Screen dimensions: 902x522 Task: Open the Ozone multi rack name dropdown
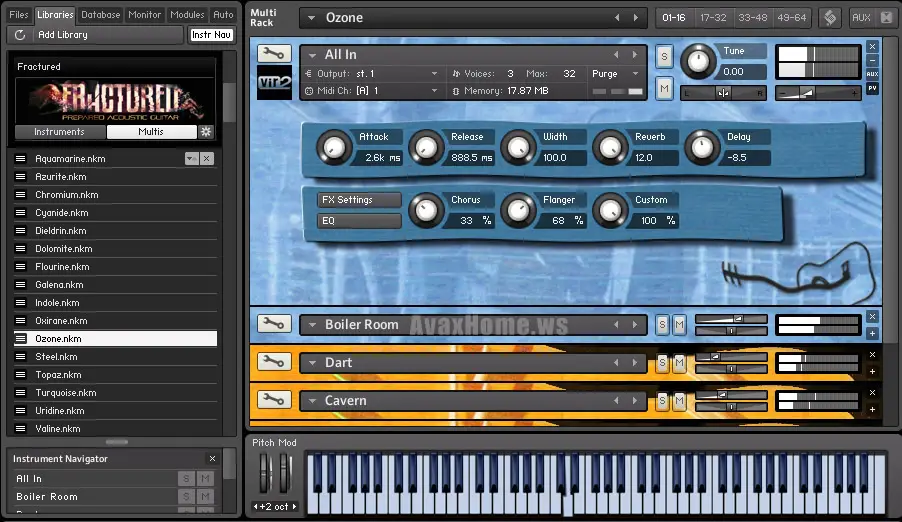coord(309,18)
